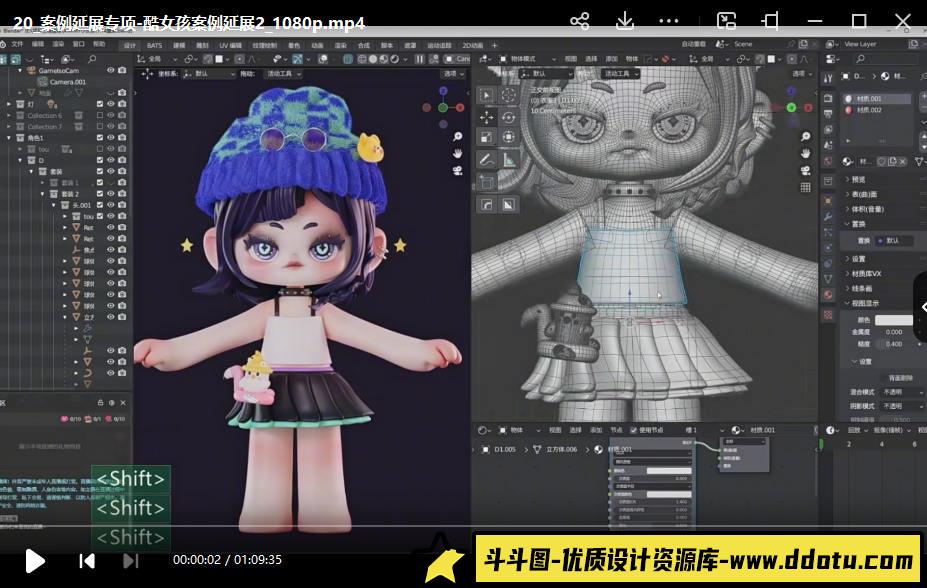Image resolution: width=927 pixels, height=588 pixels.
Task: Select material 材质.002 in the slot list
Action: click(877, 110)
